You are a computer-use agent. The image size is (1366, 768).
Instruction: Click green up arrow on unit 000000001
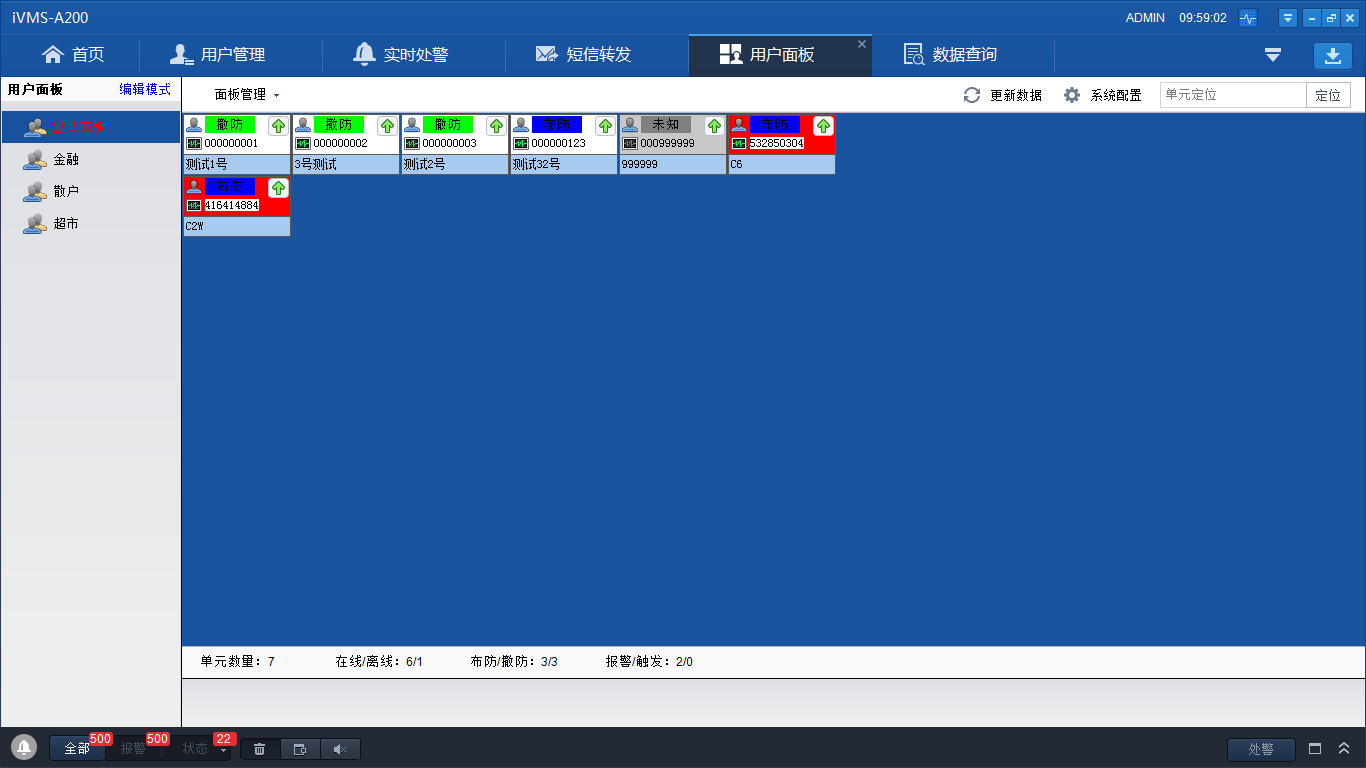278,126
